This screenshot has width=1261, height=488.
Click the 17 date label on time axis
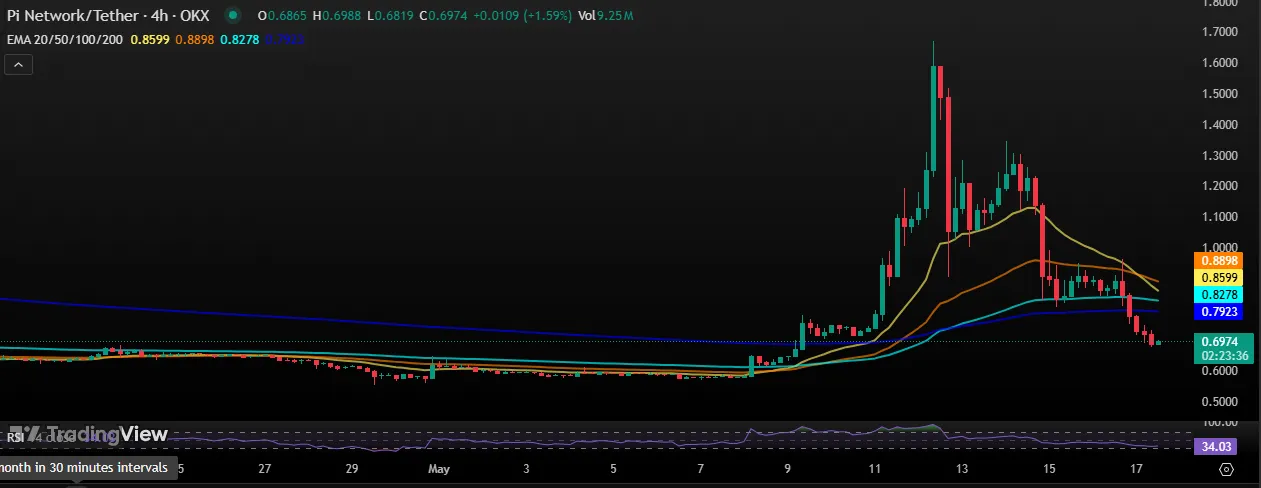coord(1137,468)
